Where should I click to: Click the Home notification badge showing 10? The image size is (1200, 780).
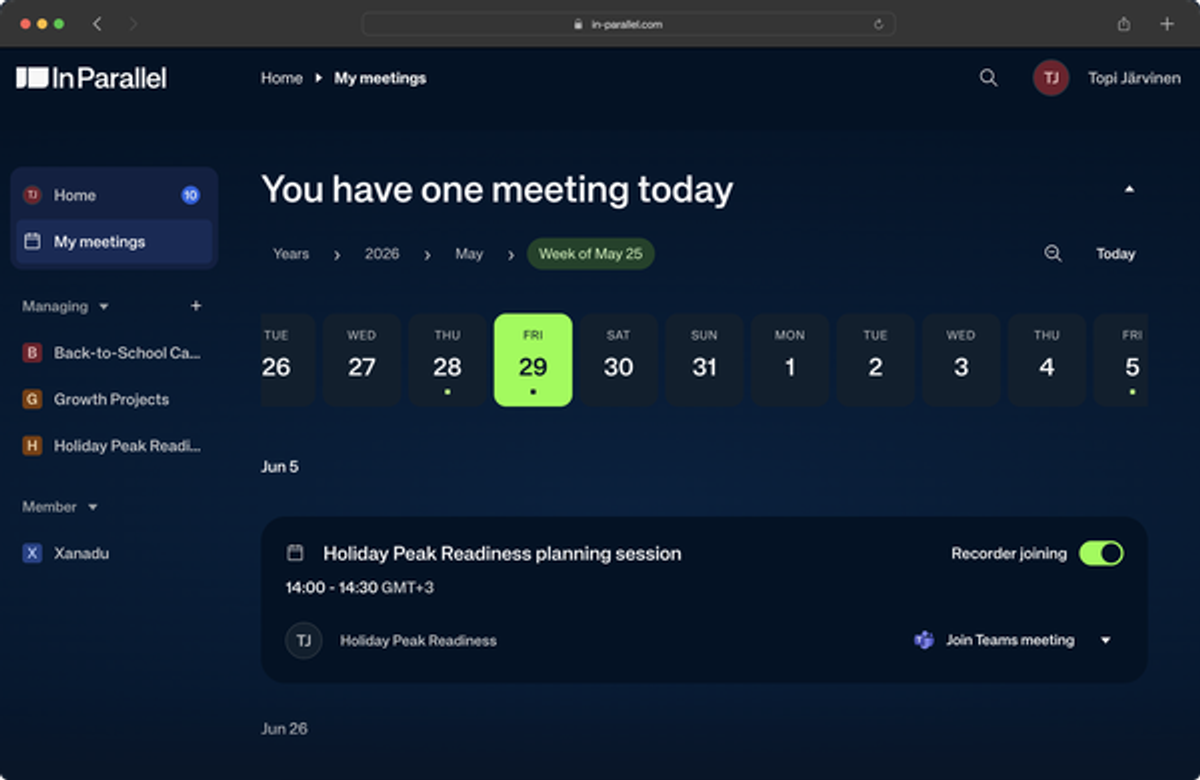(x=190, y=195)
